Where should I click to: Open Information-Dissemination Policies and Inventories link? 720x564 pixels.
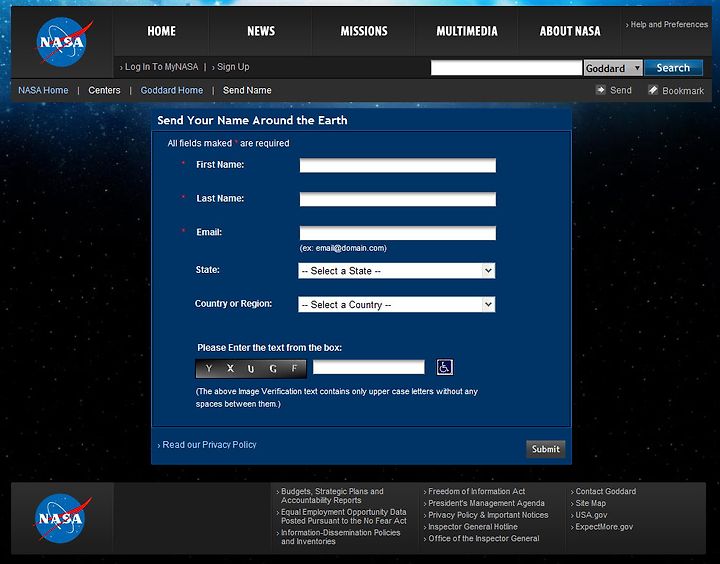pyautogui.click(x=339, y=537)
